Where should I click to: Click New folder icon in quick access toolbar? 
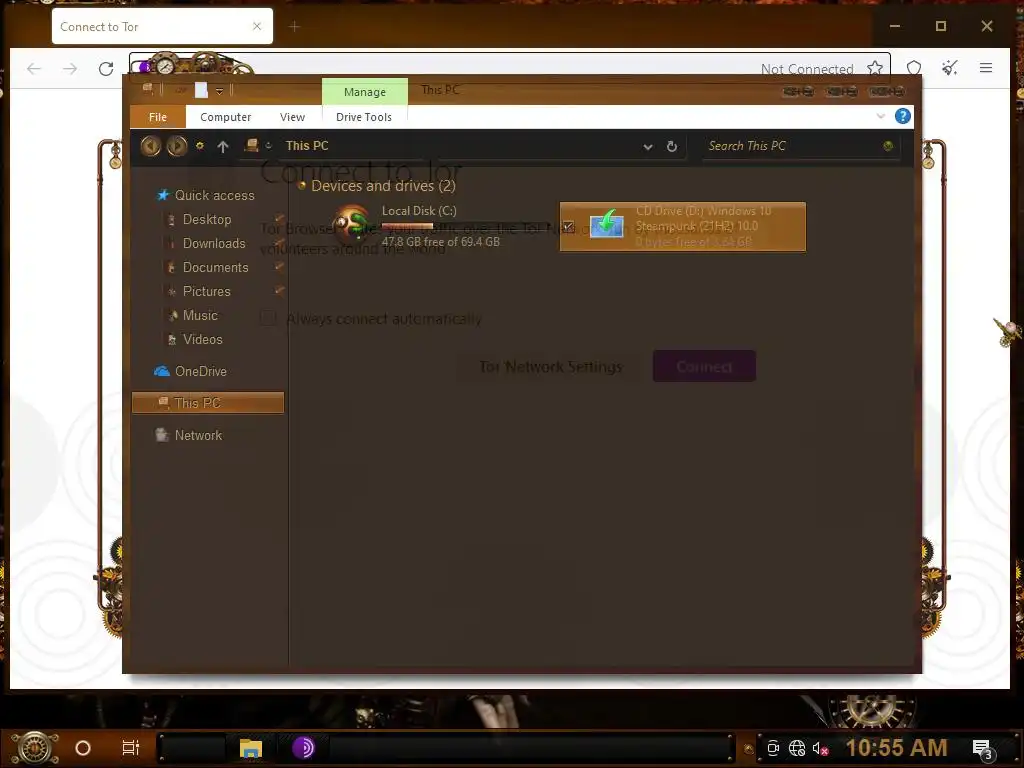point(201,90)
